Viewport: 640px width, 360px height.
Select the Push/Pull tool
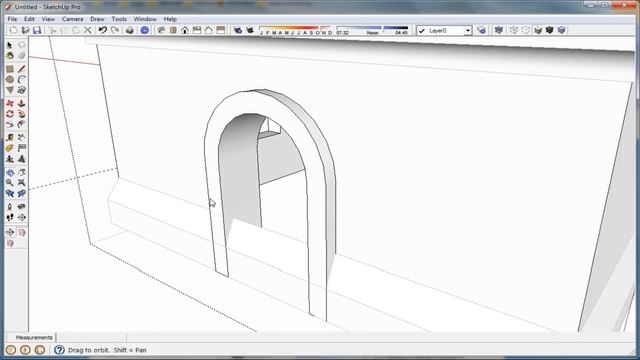click(x=22, y=104)
